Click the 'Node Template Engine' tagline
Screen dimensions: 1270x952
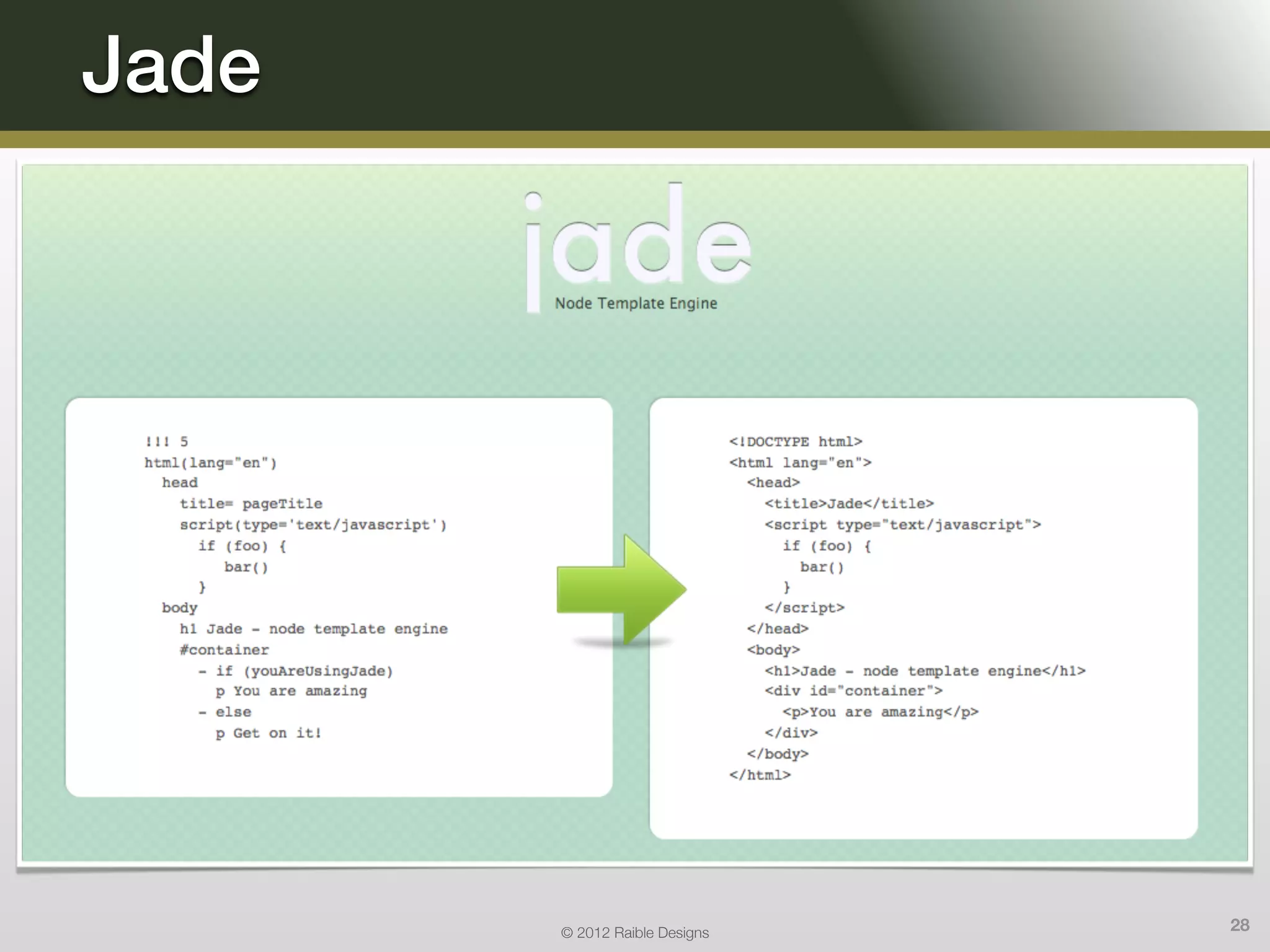636,303
